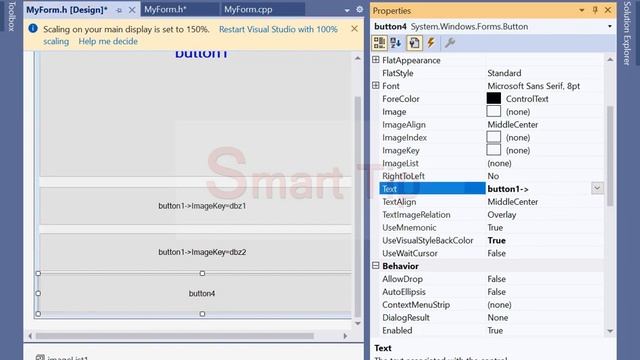
Task: Click the ImageKey preview box
Action: tap(494, 150)
